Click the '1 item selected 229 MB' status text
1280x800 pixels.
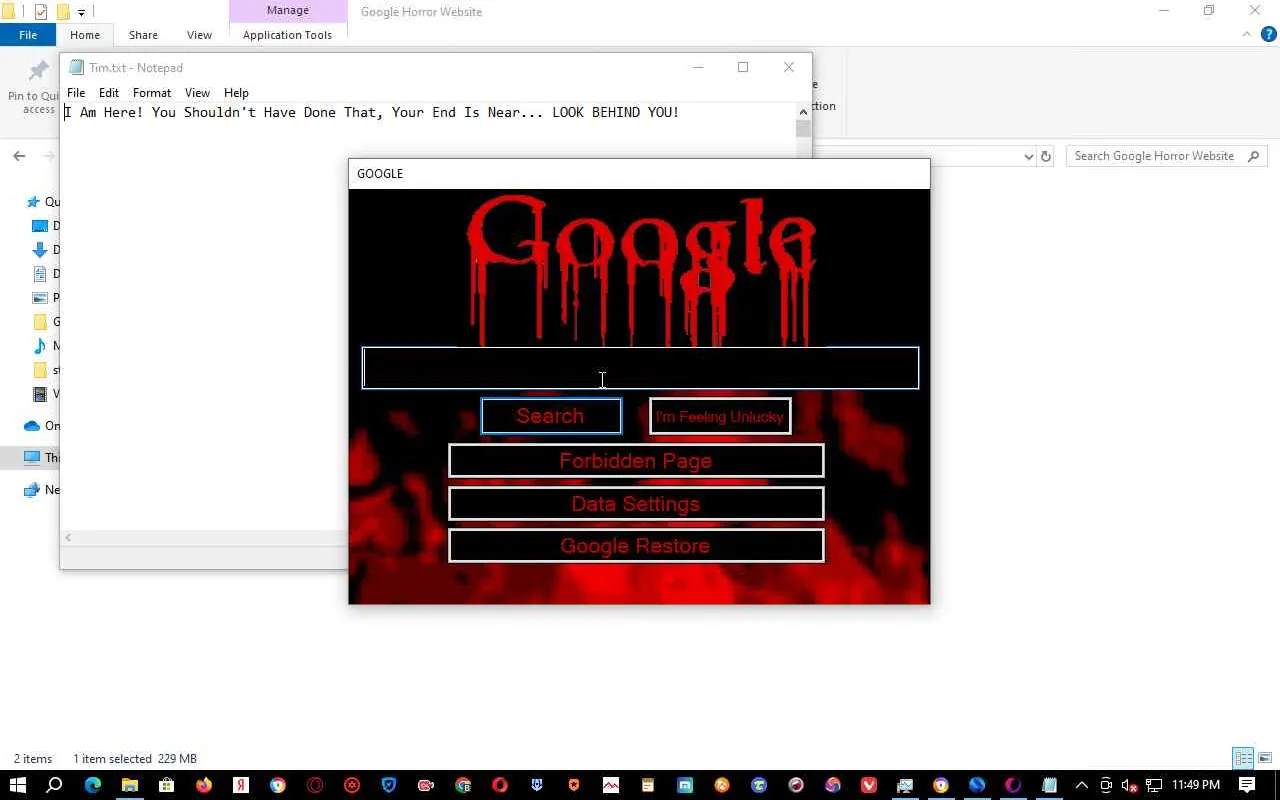[x=135, y=759]
